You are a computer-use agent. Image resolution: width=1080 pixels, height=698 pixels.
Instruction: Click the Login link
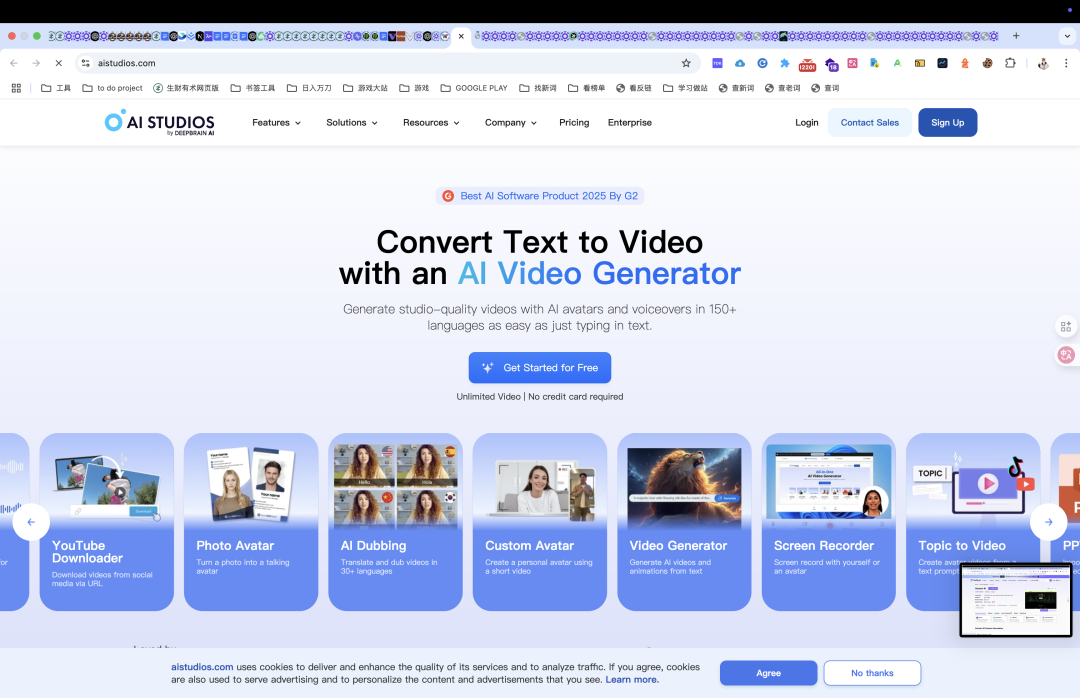click(807, 123)
